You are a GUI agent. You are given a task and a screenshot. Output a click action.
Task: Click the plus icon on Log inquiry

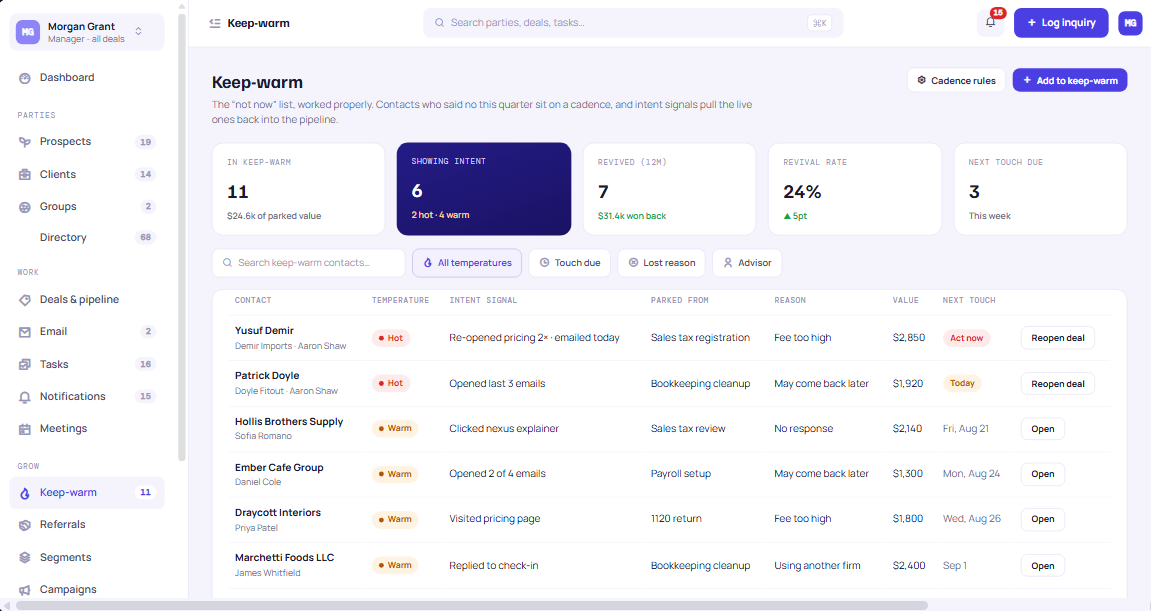[x=1031, y=23]
